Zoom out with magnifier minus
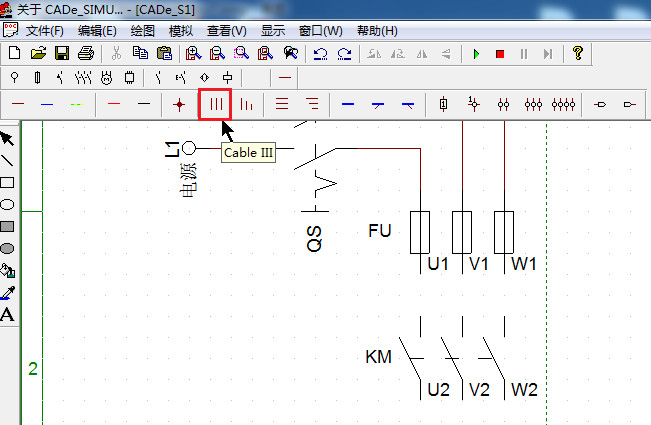Viewport: 651px width, 425px height. [x=217, y=53]
